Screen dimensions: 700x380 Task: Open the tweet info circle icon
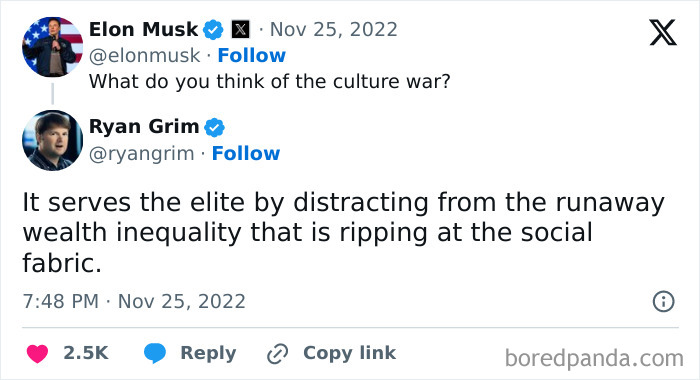[x=663, y=301]
